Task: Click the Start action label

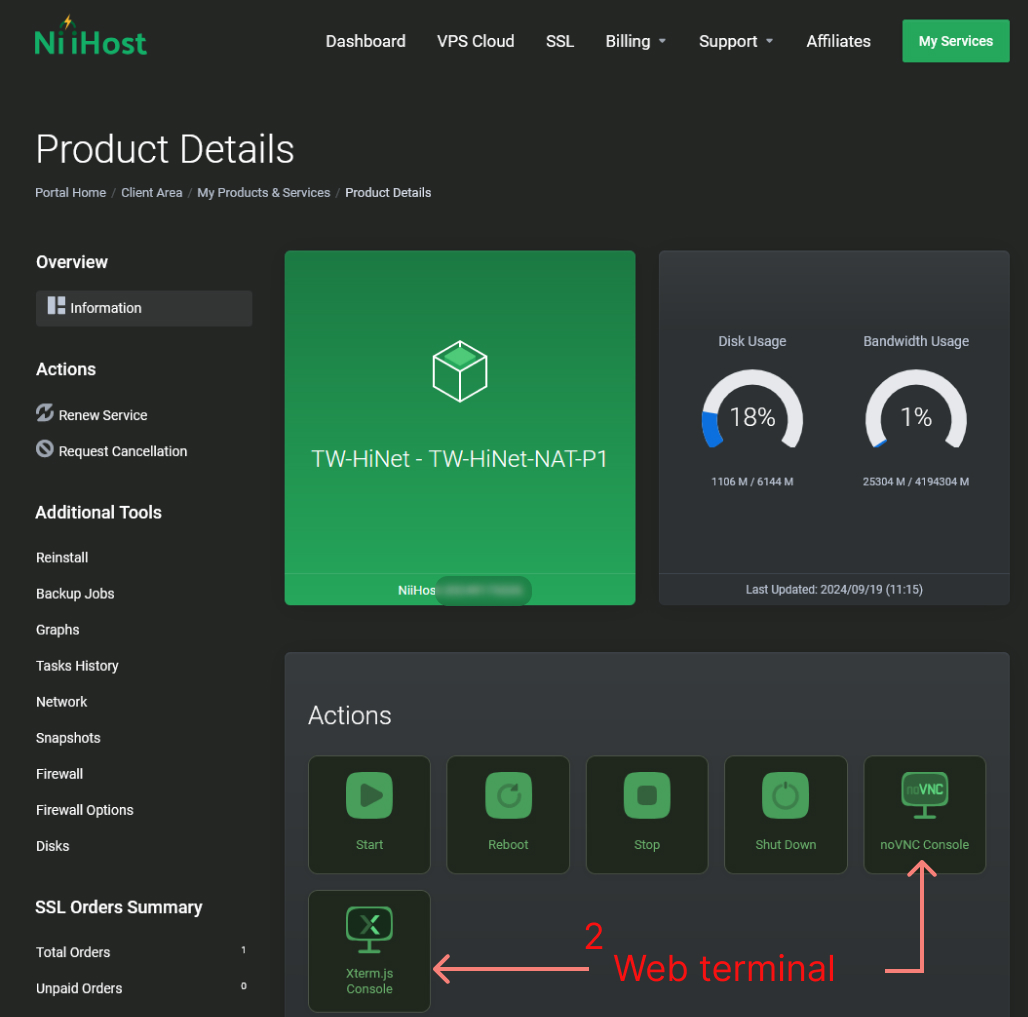Action: (369, 845)
